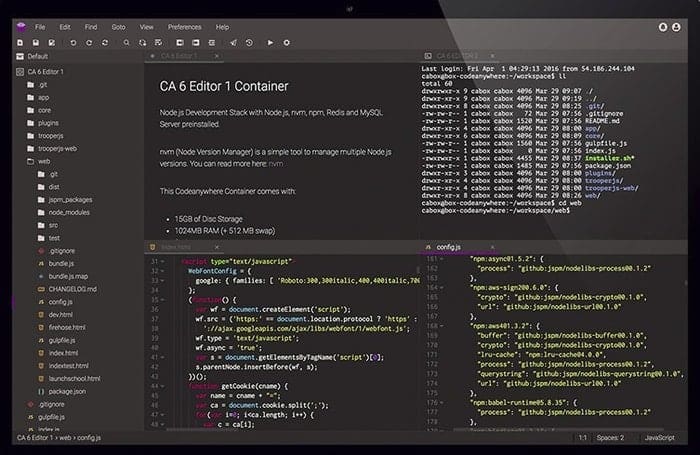Click the paper plane Share icon
Screen dimensions: 700x455
233,43
